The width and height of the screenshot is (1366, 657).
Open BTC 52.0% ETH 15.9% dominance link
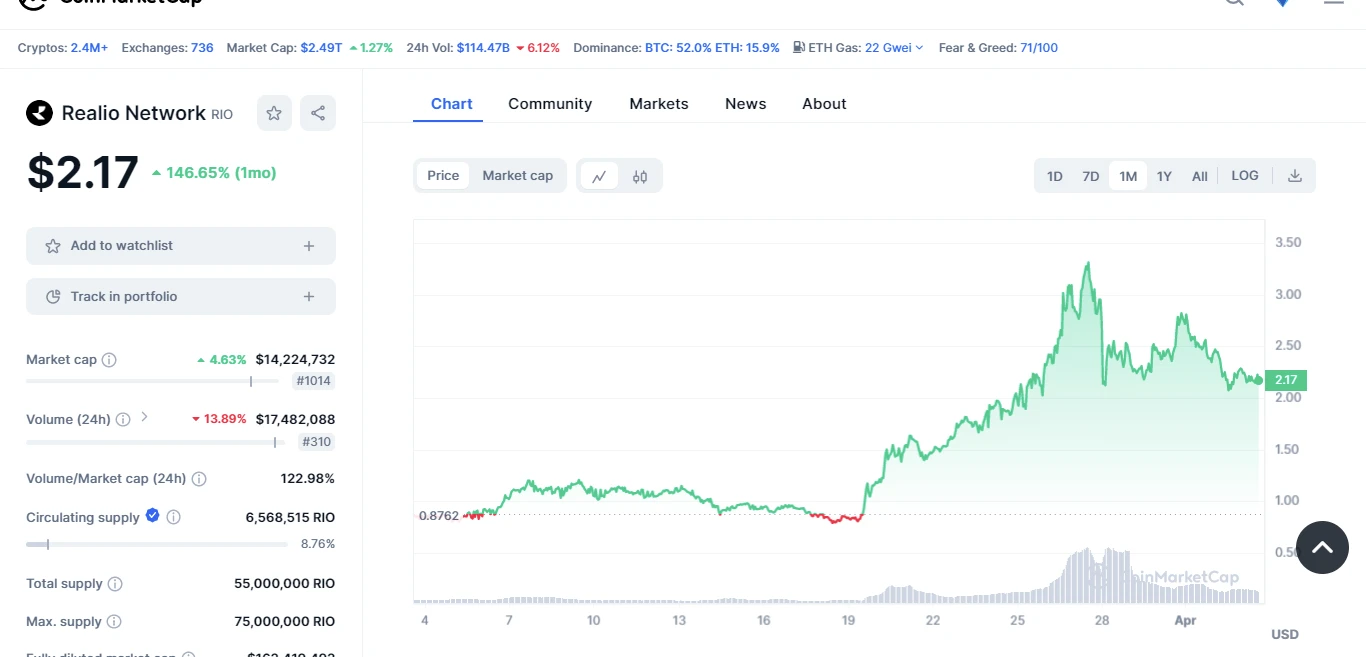(x=712, y=48)
